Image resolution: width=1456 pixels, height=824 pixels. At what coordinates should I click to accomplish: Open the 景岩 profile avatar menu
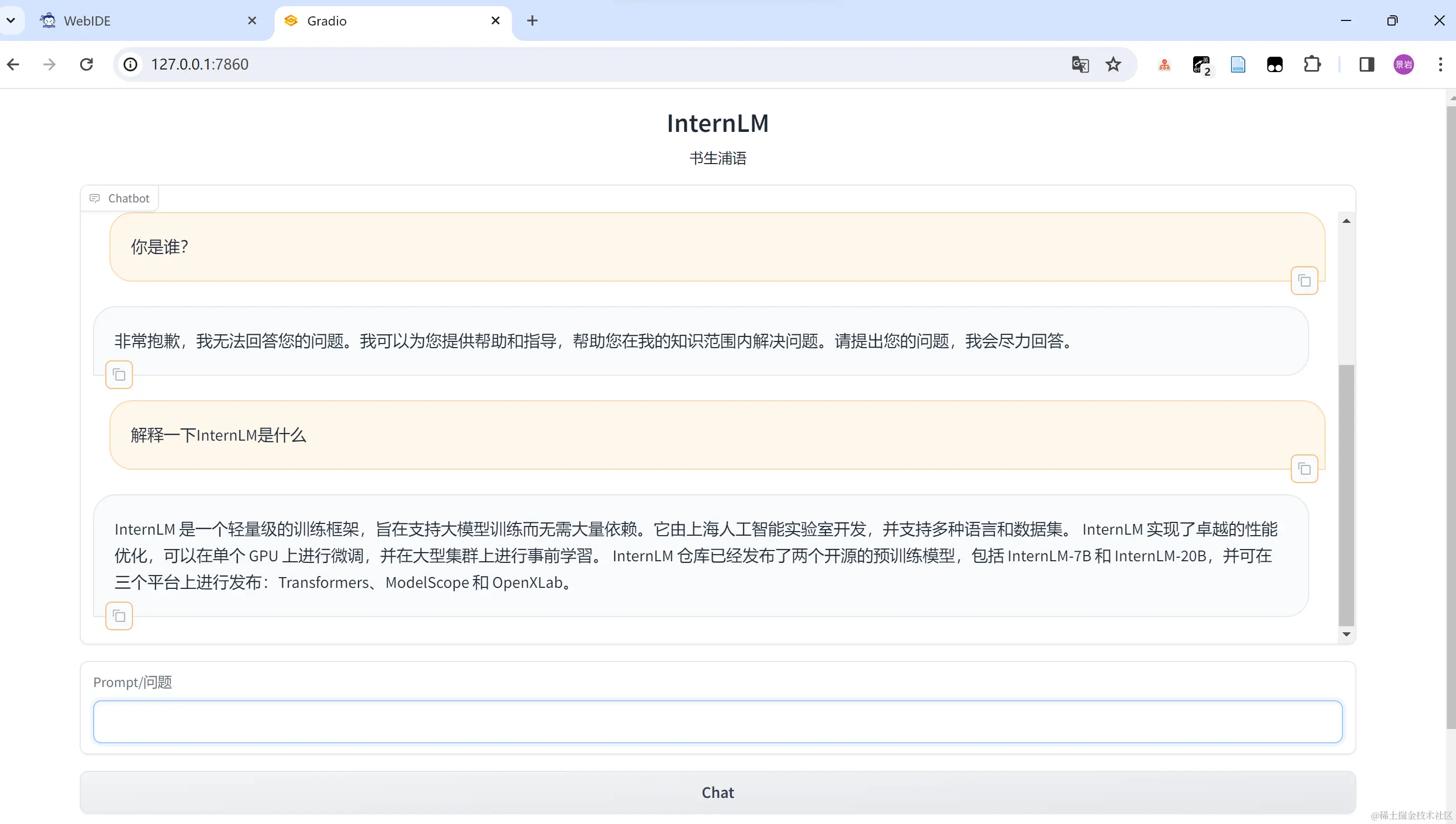tap(1403, 64)
